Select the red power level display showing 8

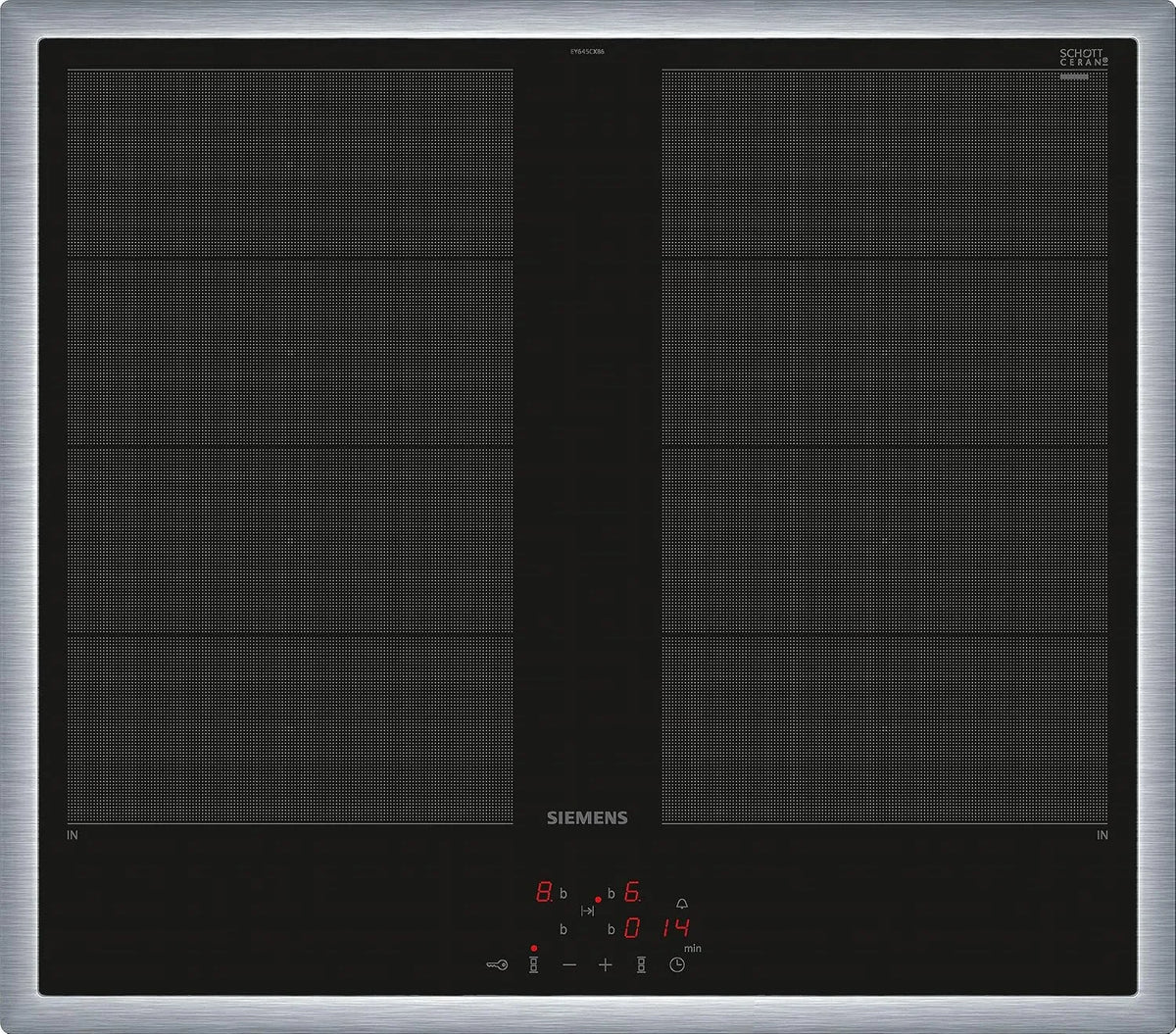tap(544, 893)
